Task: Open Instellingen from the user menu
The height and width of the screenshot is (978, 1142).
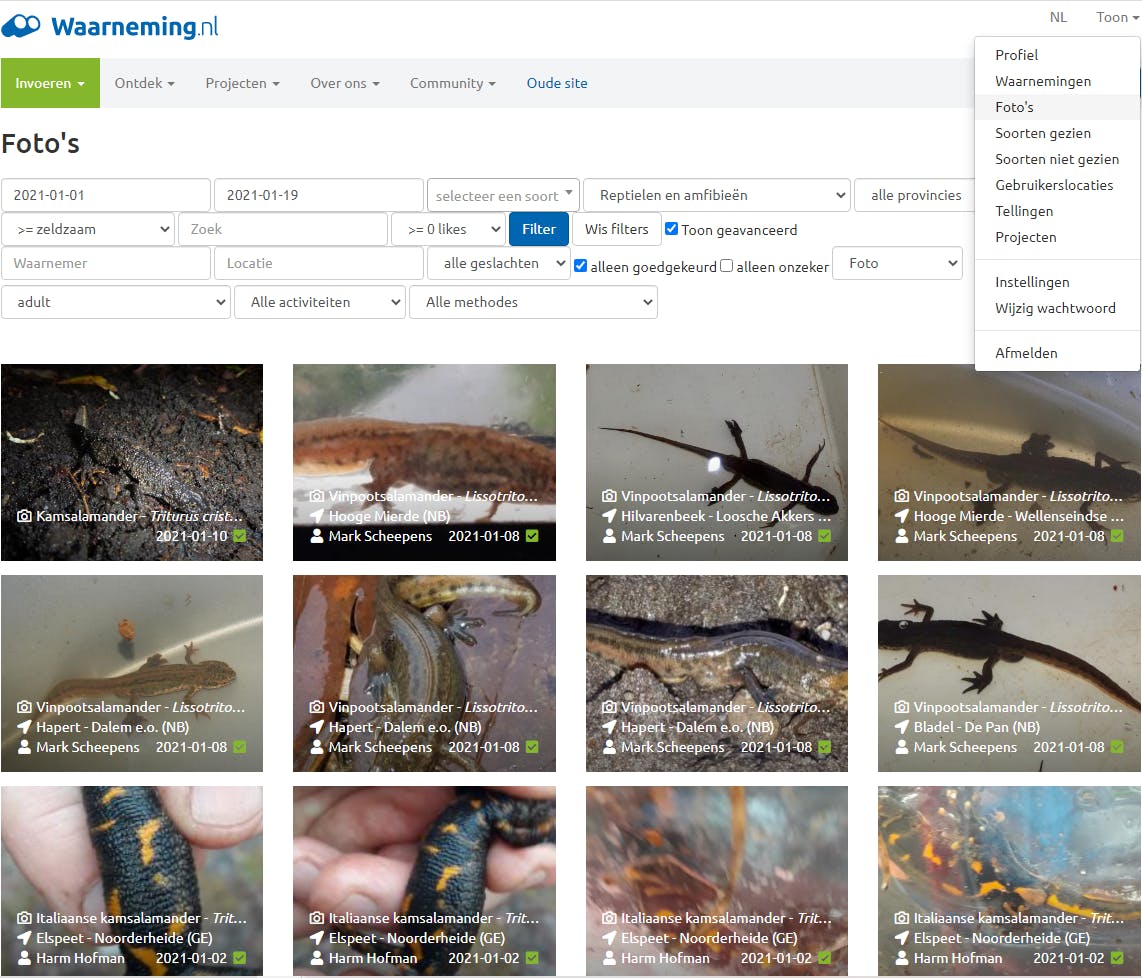Action: [x=1058, y=283]
